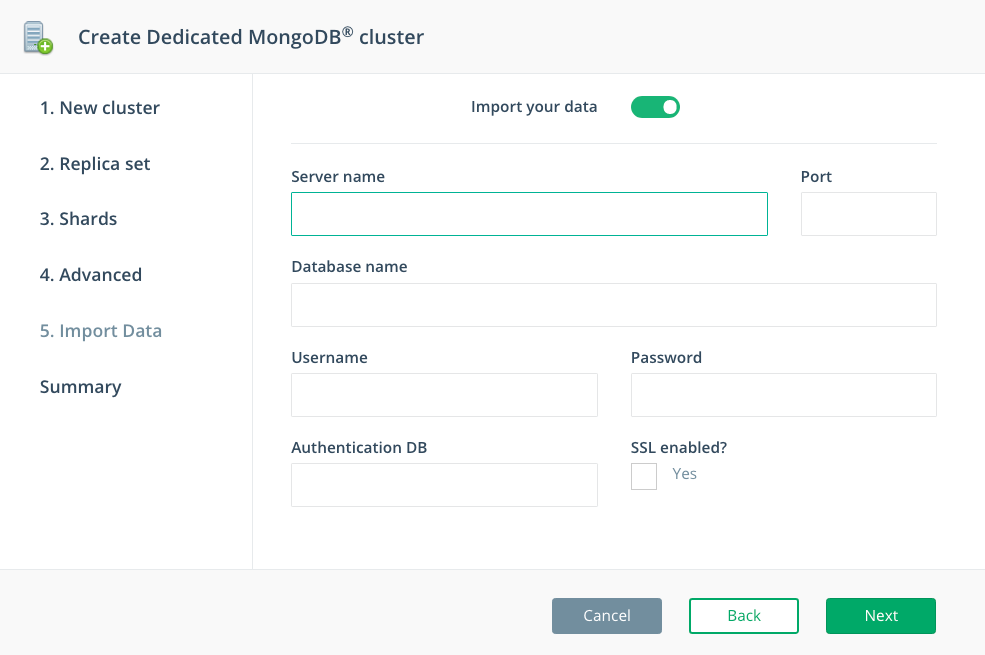Click the Authentication DB input

444,485
